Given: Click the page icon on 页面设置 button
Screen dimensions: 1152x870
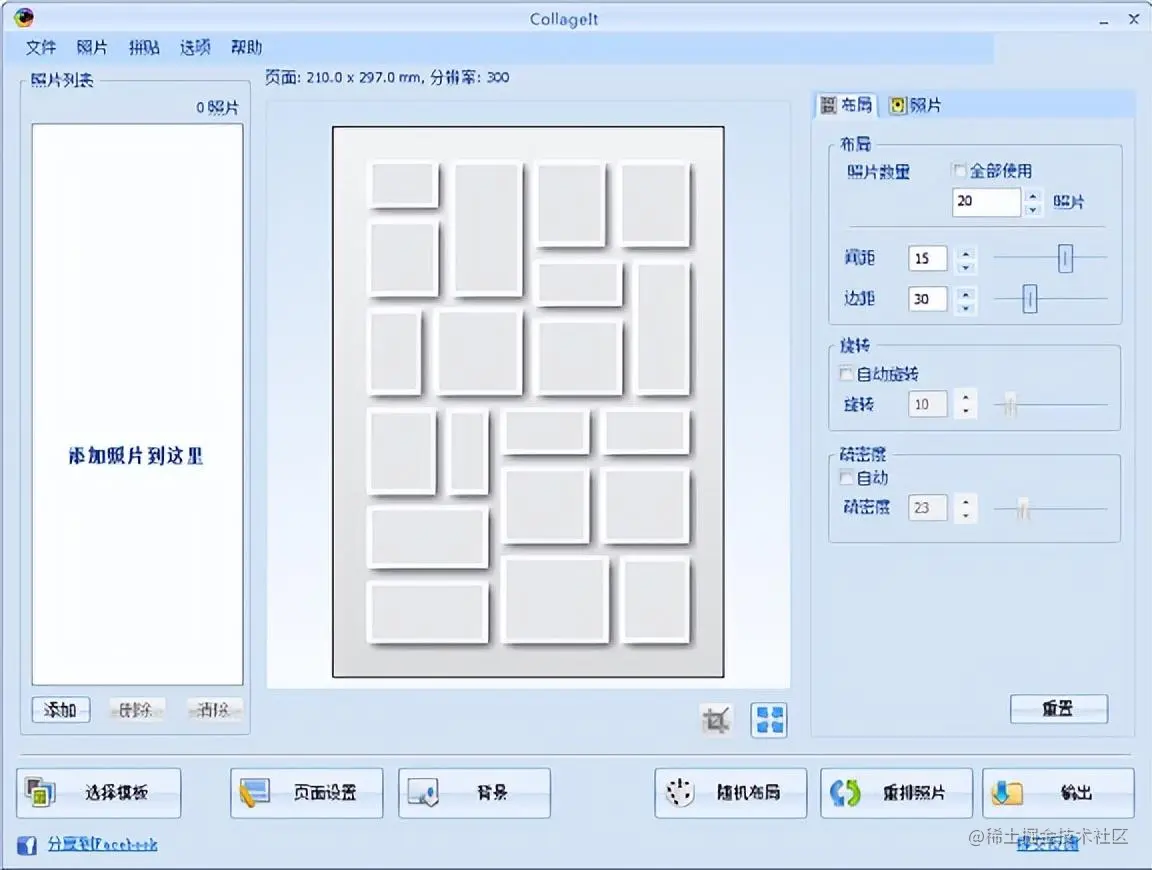Looking at the screenshot, I should pos(255,793).
